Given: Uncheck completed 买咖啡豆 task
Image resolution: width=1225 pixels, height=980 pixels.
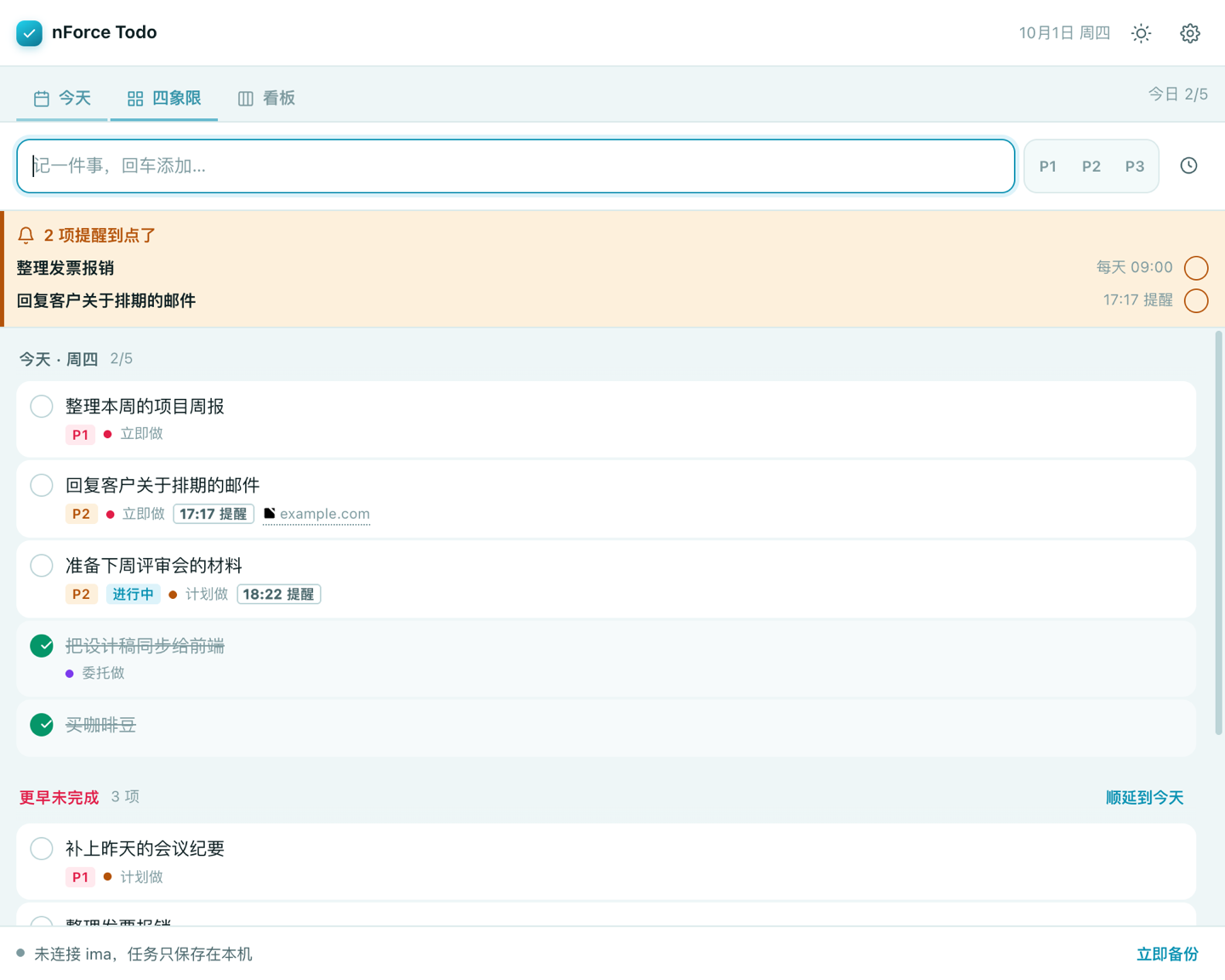Looking at the screenshot, I should [x=42, y=725].
